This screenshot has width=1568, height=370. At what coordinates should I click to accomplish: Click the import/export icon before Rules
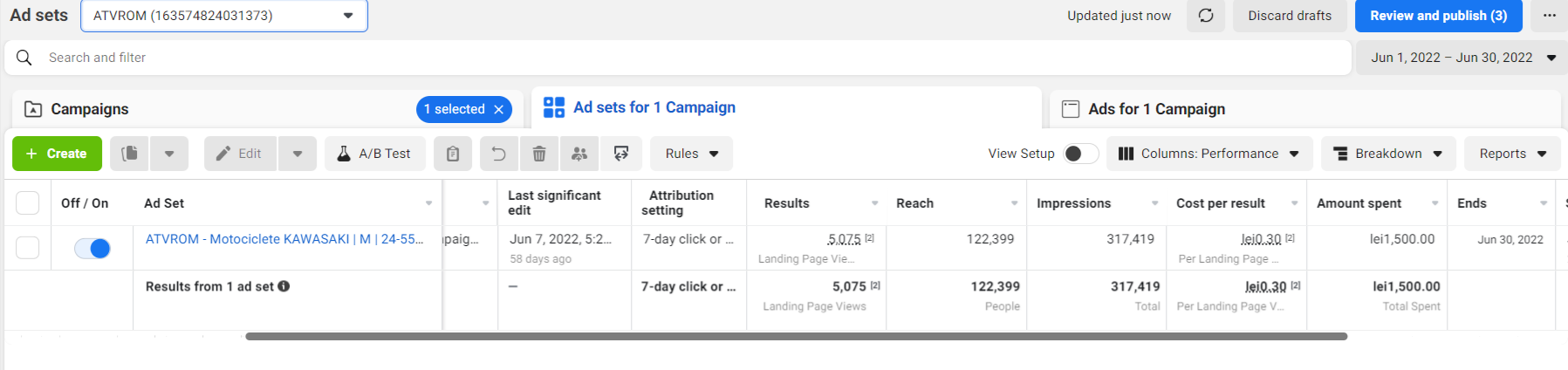click(621, 154)
